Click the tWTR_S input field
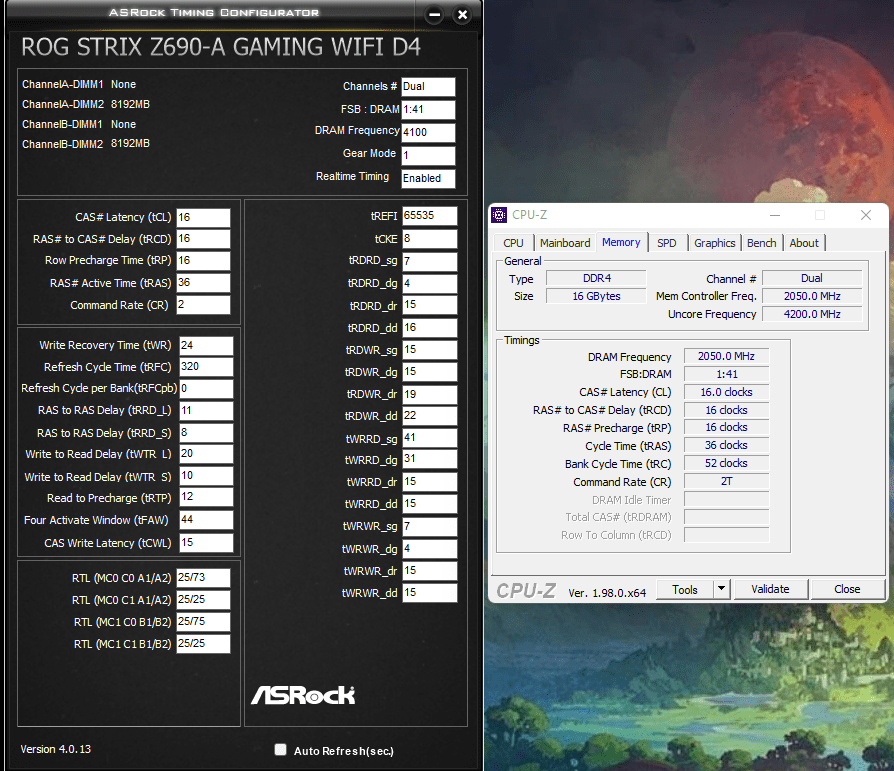 pos(206,476)
